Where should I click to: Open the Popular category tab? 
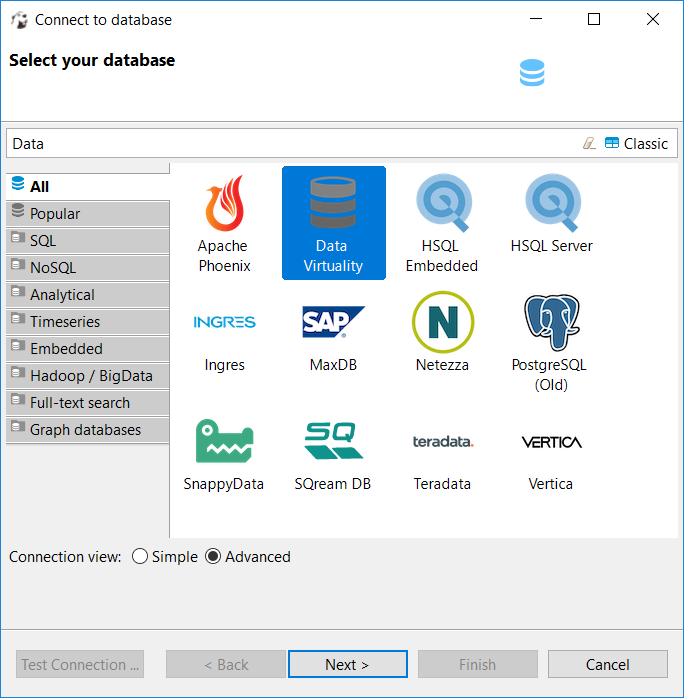[88, 214]
